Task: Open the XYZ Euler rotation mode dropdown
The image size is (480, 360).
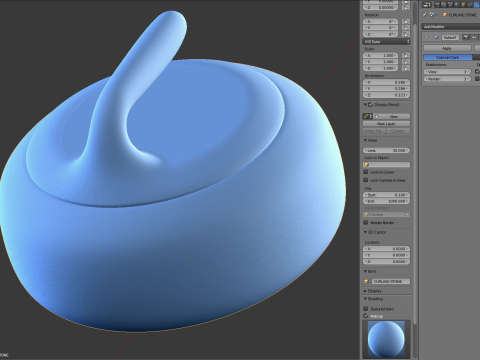Action: coord(386,42)
